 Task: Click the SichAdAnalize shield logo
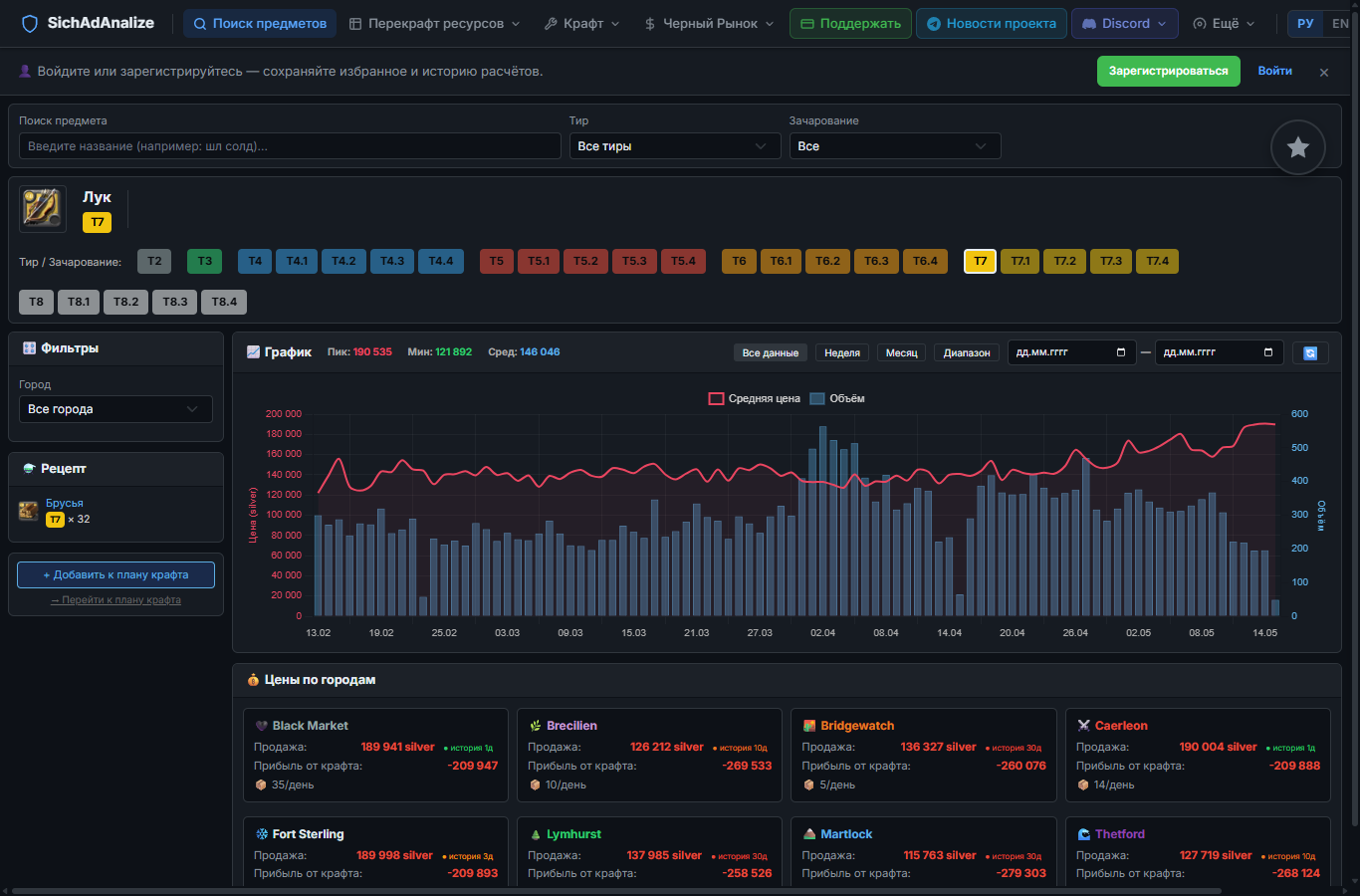tap(30, 23)
